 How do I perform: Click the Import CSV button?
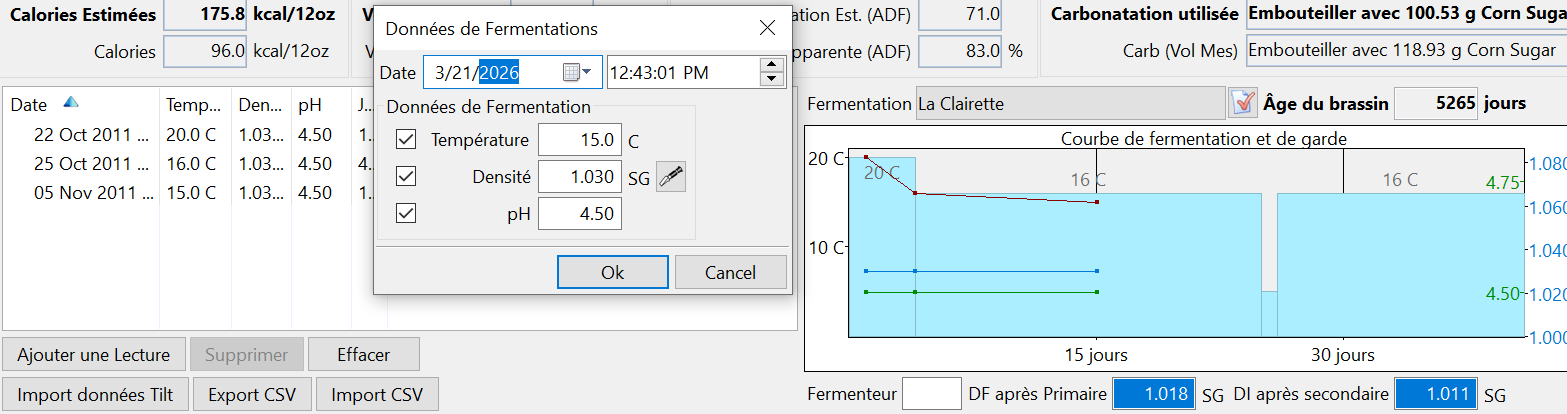pyautogui.click(x=377, y=394)
